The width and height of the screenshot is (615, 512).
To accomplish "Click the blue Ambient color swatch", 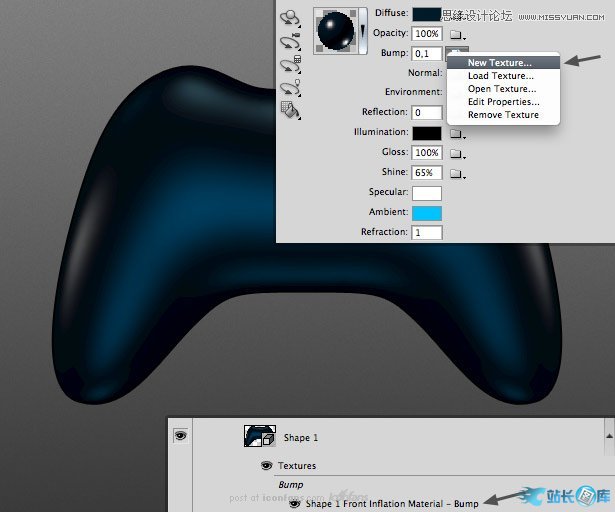I will click(427, 213).
